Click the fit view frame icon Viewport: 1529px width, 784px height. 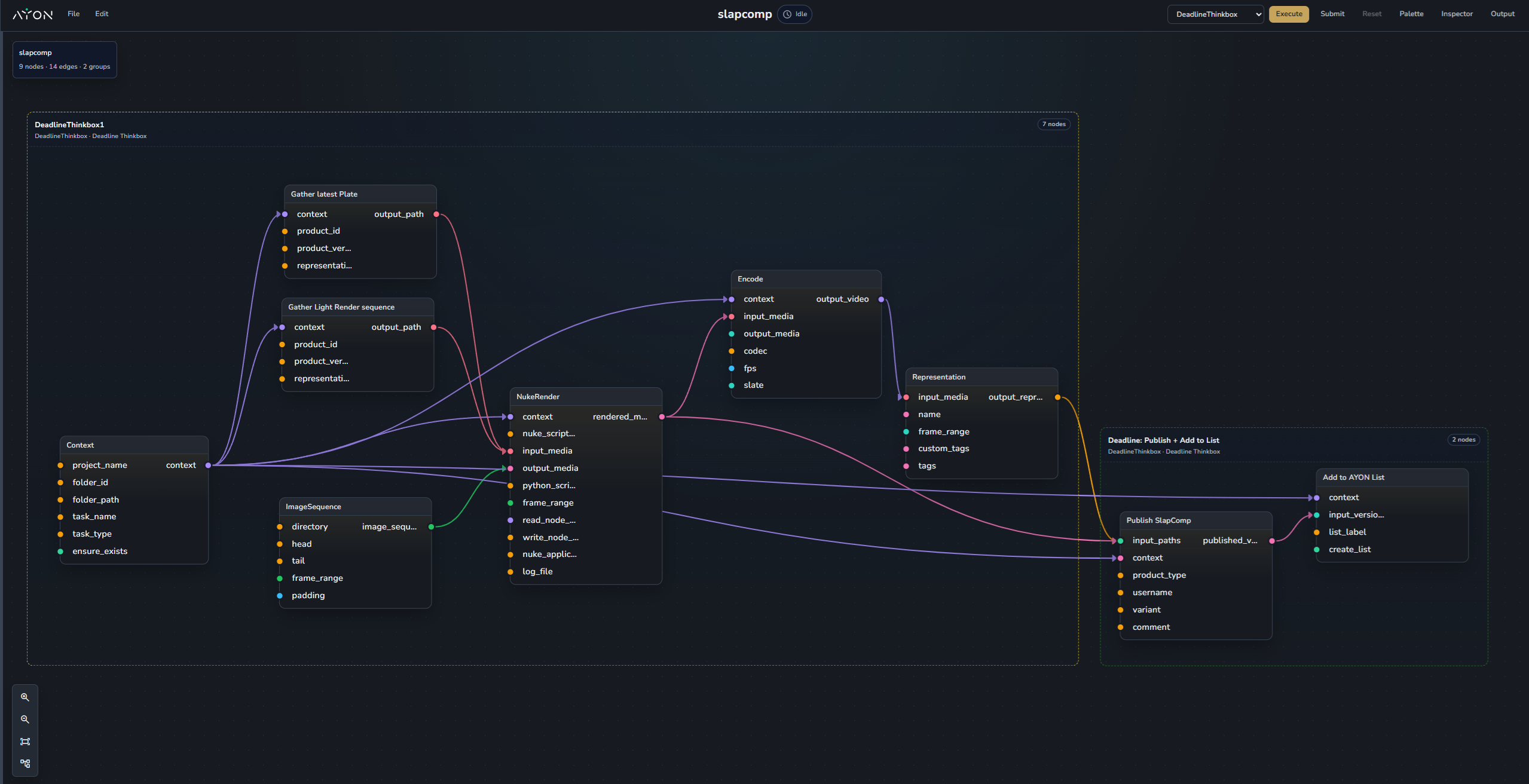point(25,742)
